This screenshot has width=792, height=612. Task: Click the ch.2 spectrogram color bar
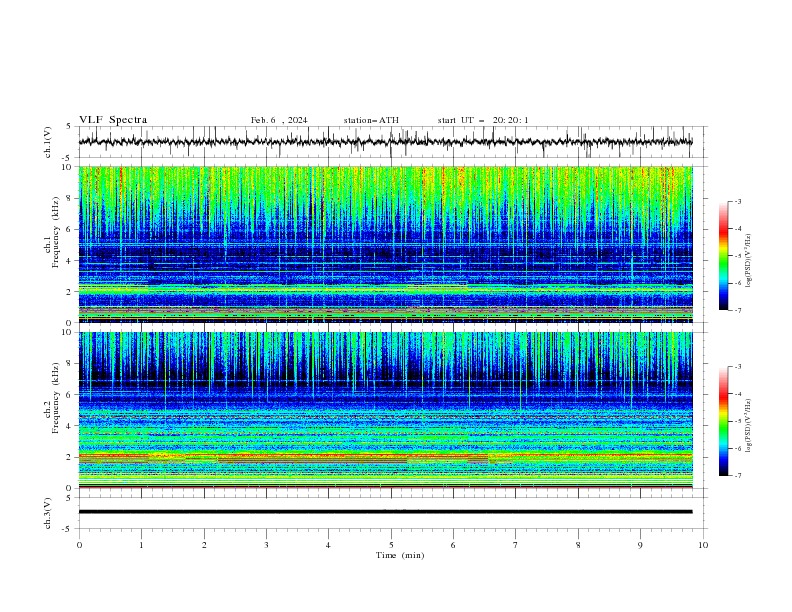click(723, 421)
